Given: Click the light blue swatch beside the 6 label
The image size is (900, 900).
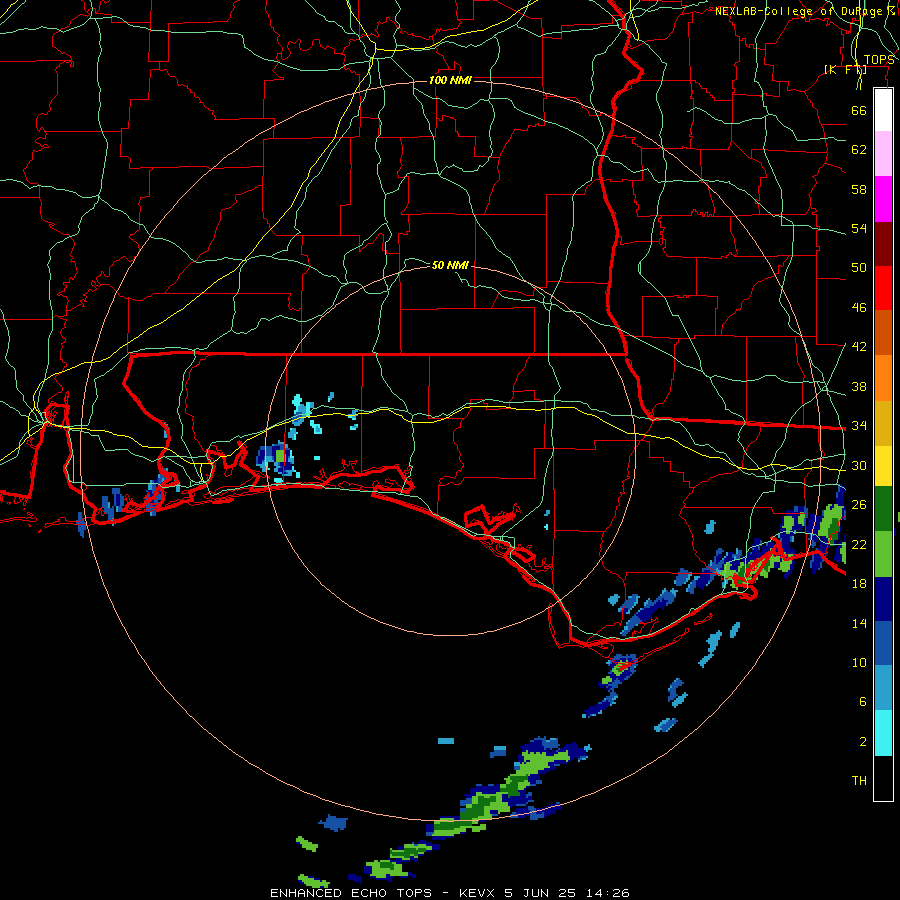Looking at the screenshot, I should (883, 688).
